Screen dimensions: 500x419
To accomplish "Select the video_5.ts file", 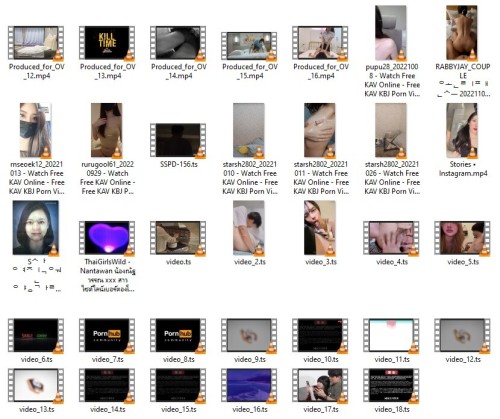I will click(462, 238).
